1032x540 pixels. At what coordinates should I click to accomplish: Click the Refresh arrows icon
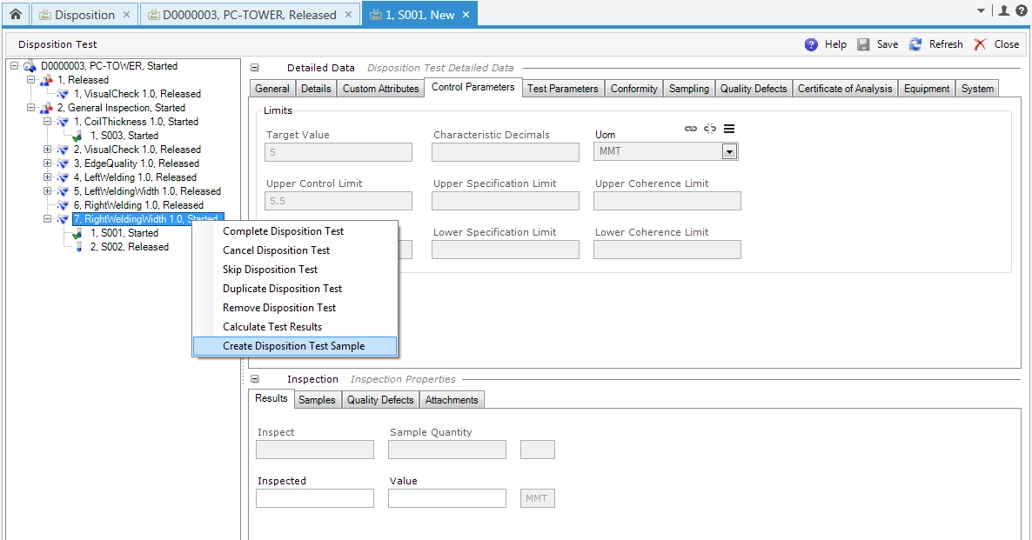(915, 45)
